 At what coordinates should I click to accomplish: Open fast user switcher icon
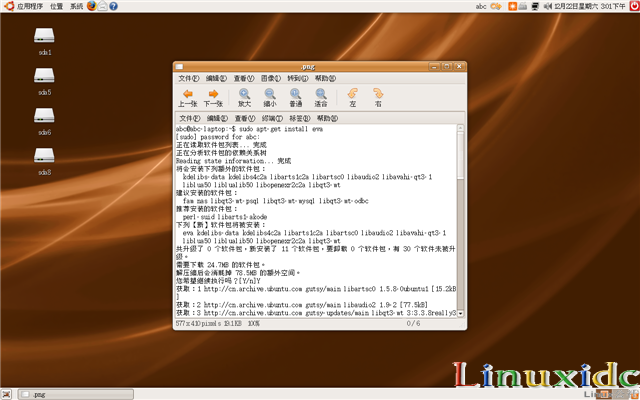pos(496,6)
